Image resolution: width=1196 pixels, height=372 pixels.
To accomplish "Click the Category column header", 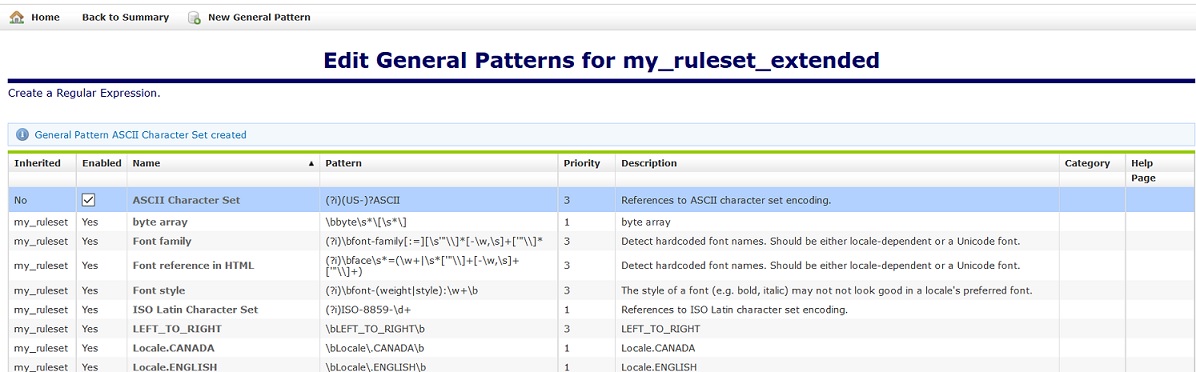I will [1087, 163].
